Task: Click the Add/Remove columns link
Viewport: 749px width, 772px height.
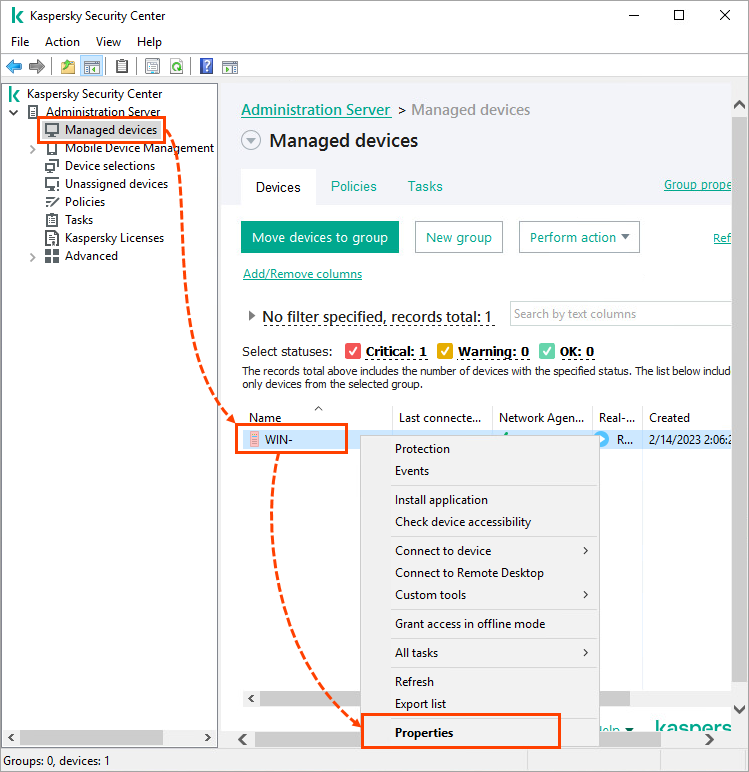Action: (x=303, y=274)
